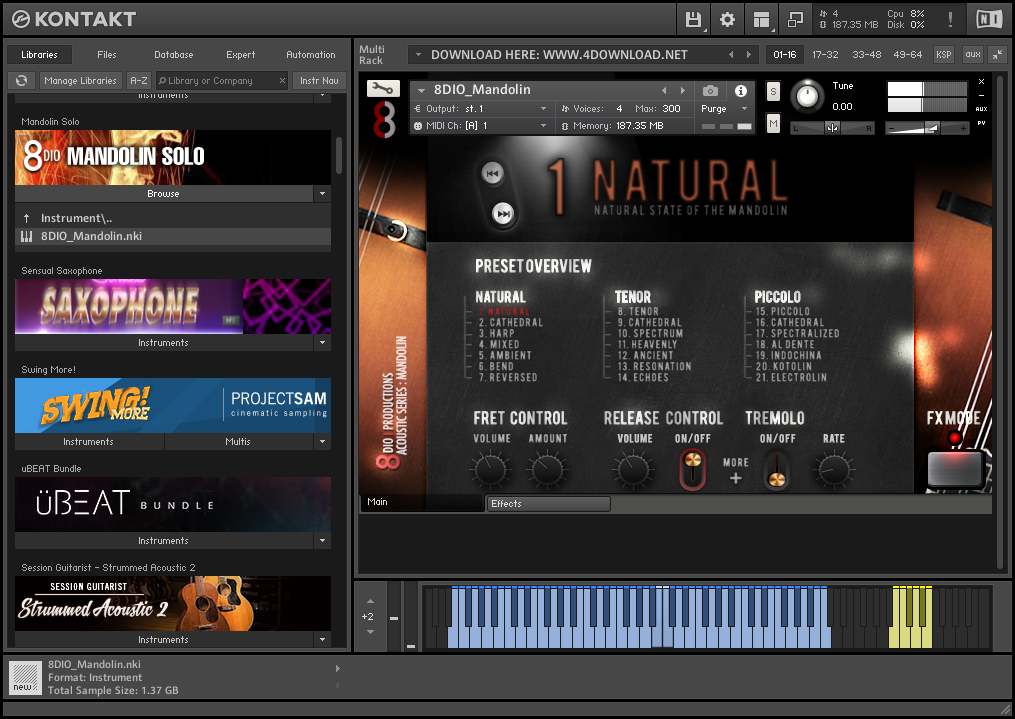Open multi rack name dropdown
The image size is (1015, 719).
(x=418, y=55)
